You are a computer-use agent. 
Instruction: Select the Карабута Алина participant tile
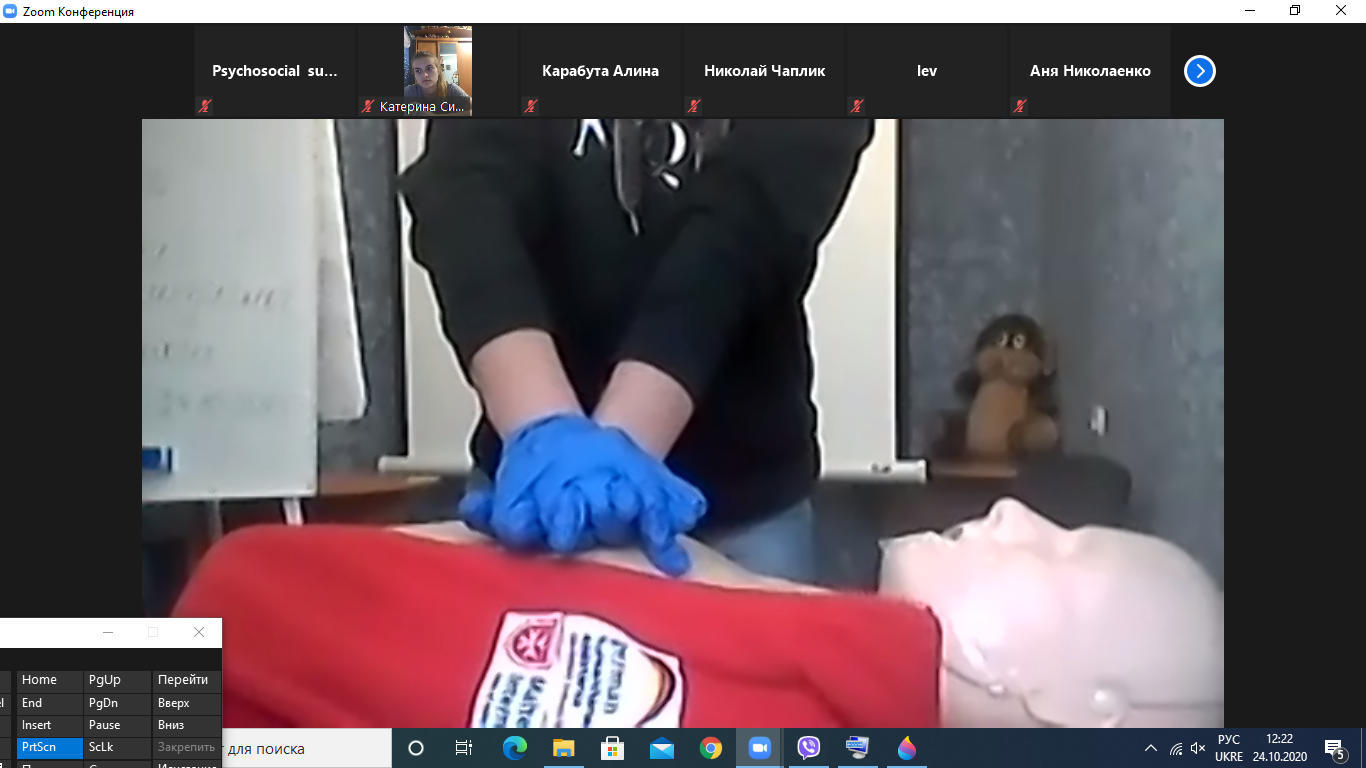[x=601, y=71]
